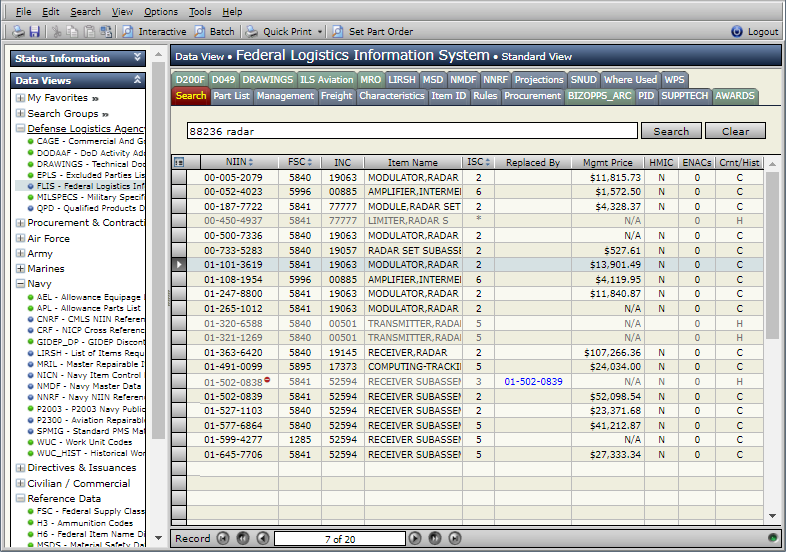The width and height of the screenshot is (786, 552).
Task: Click the Logout icon
Action: click(x=736, y=32)
